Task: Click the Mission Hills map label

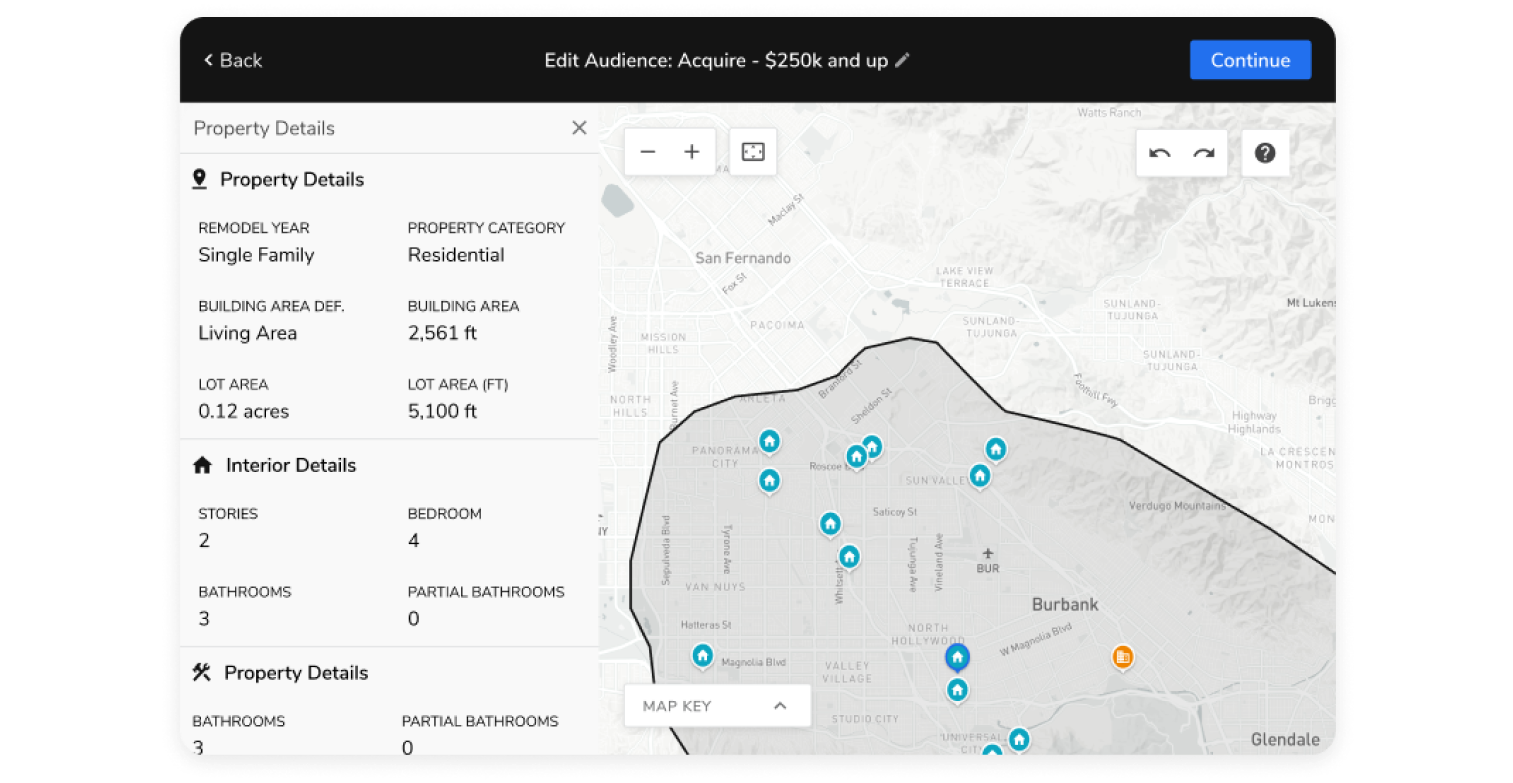Action: (x=664, y=343)
